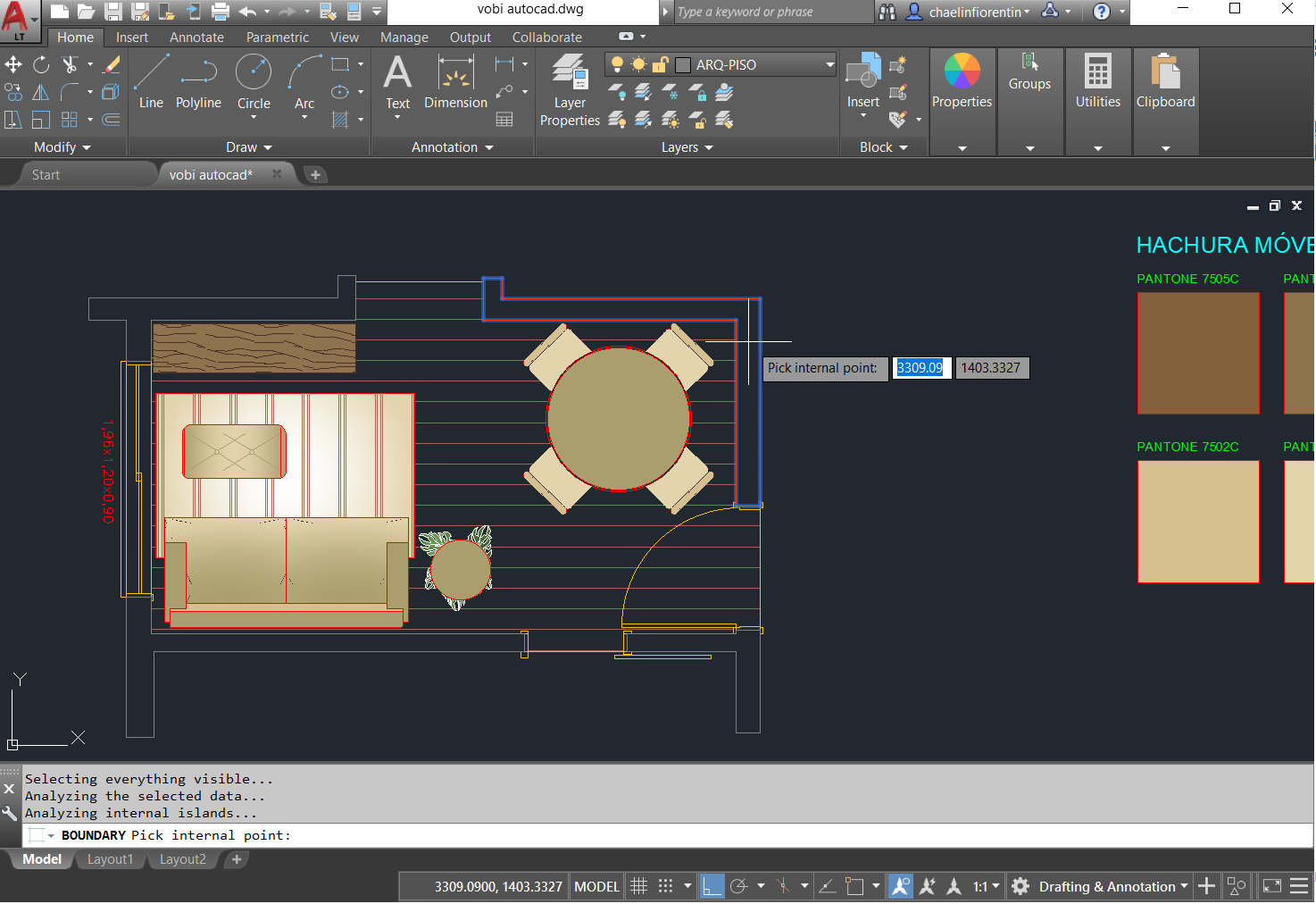Image resolution: width=1316 pixels, height=904 pixels.
Task: Pick the PANTONE 7505C brown swatch
Action: coord(1198,354)
